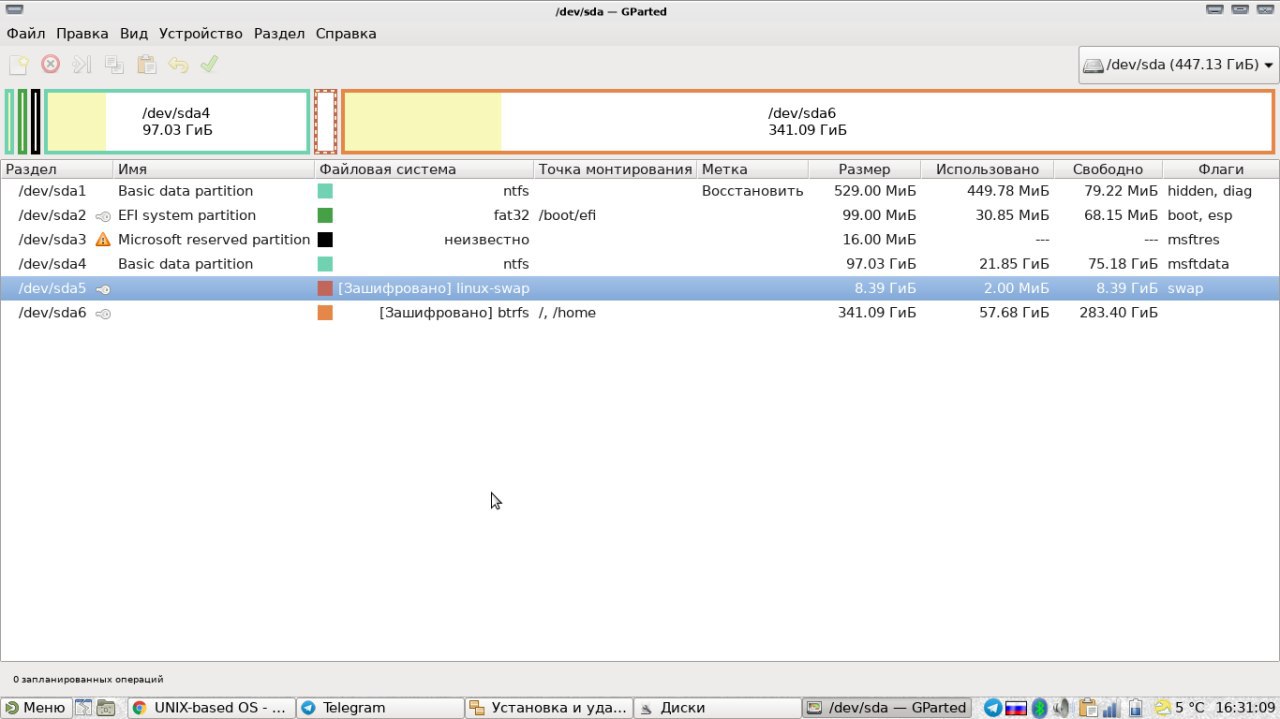Click the clipboard manager tray icon

1088,708
